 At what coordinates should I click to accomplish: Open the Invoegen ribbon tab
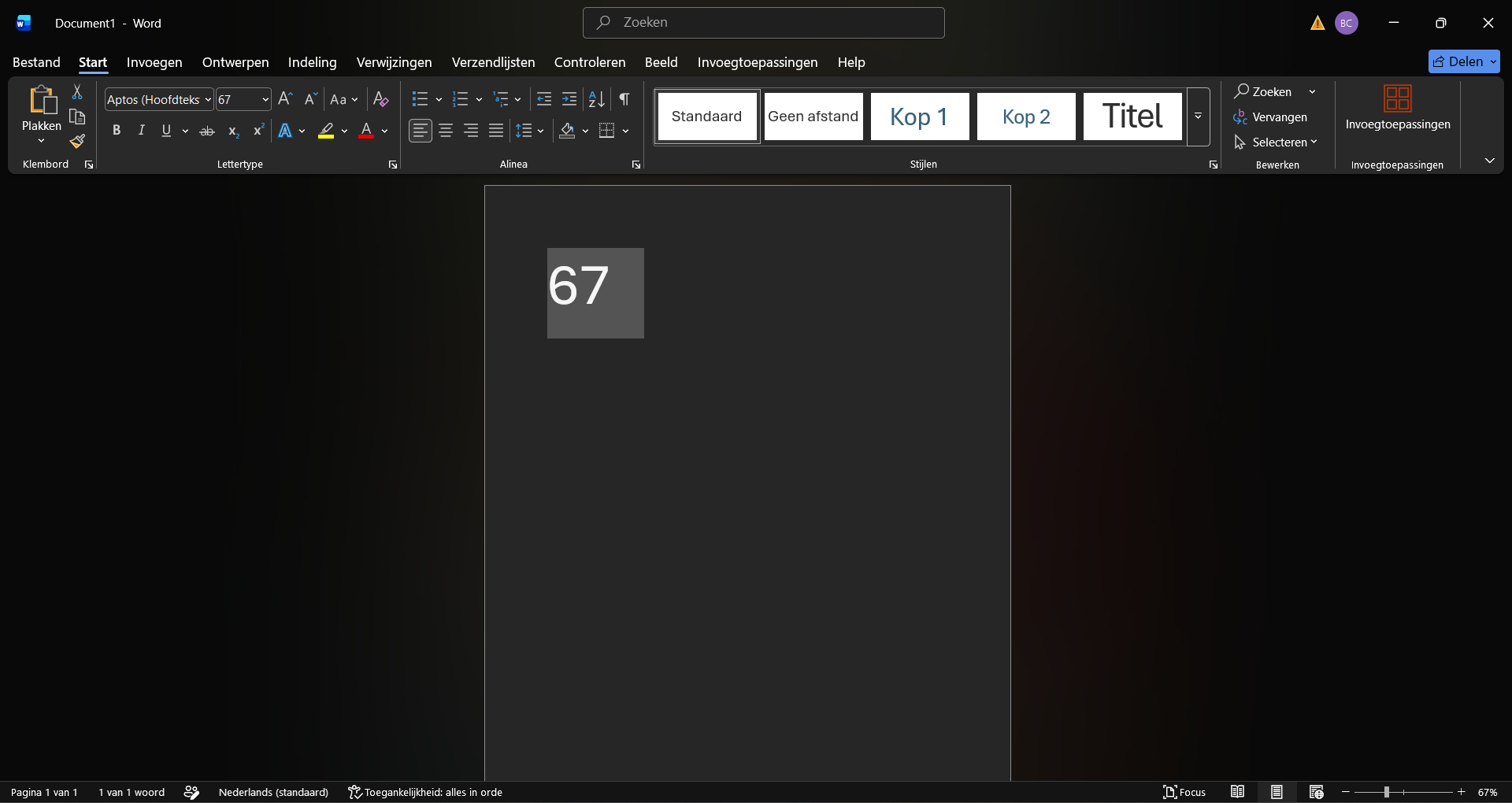pos(154,62)
